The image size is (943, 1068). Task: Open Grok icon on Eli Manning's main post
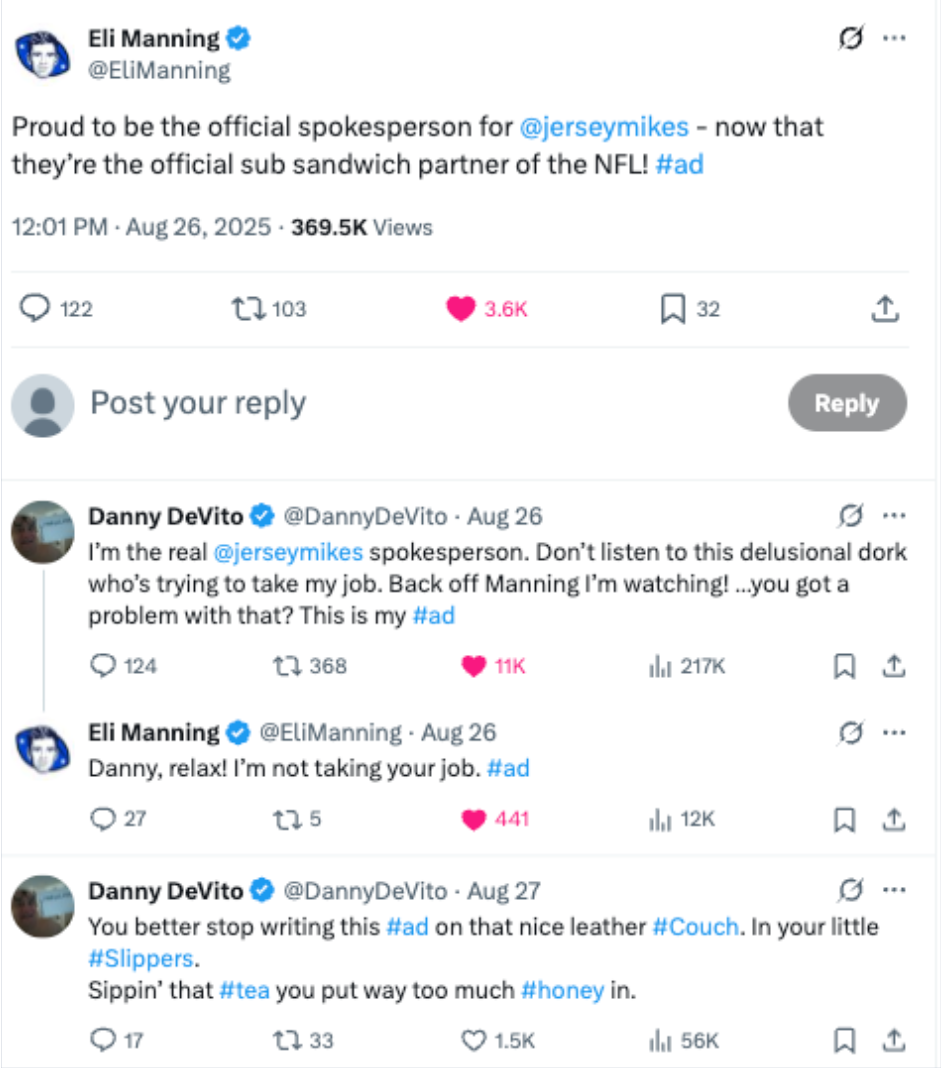851,37
